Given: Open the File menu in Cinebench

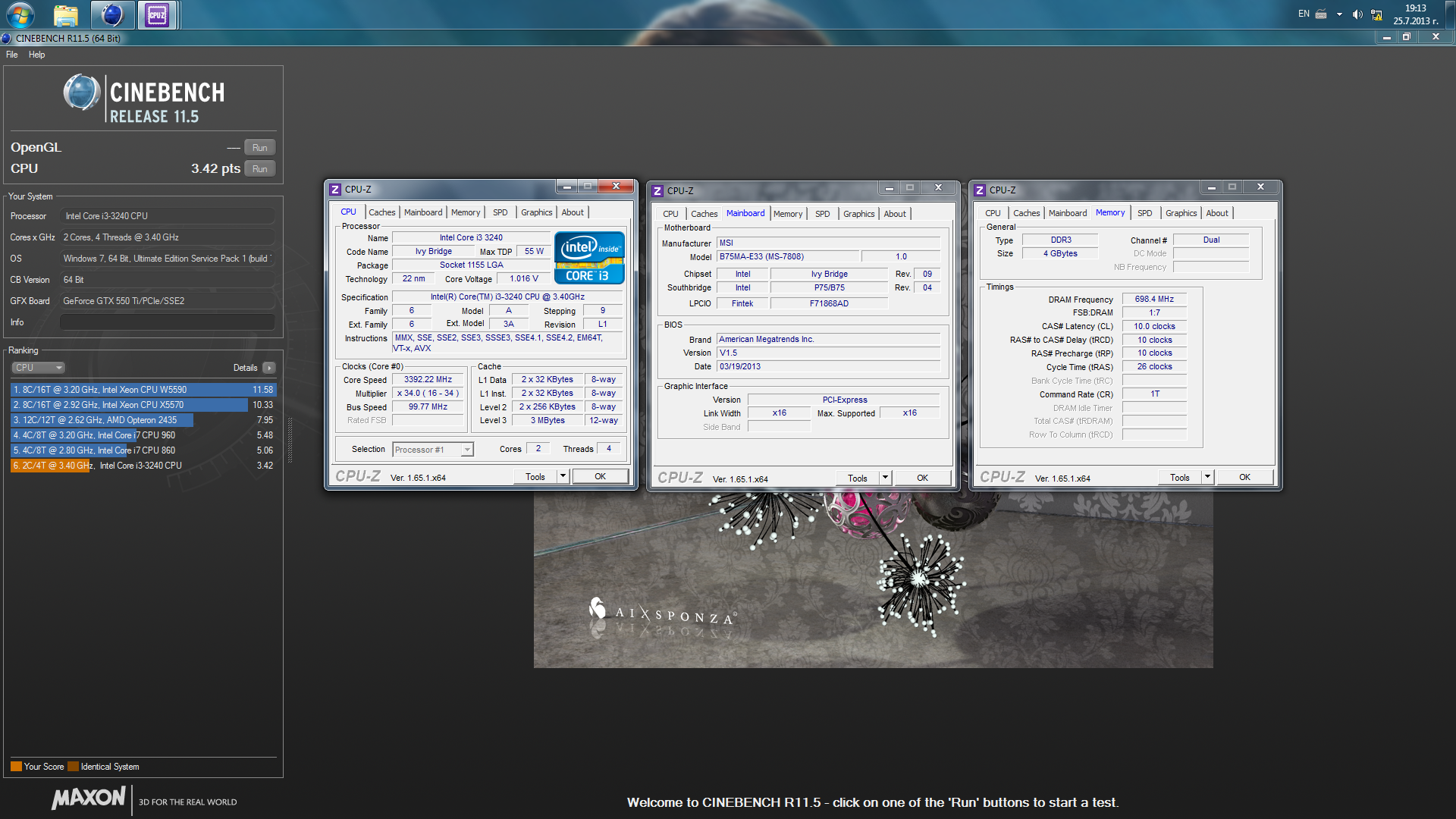Looking at the screenshot, I should click(11, 55).
